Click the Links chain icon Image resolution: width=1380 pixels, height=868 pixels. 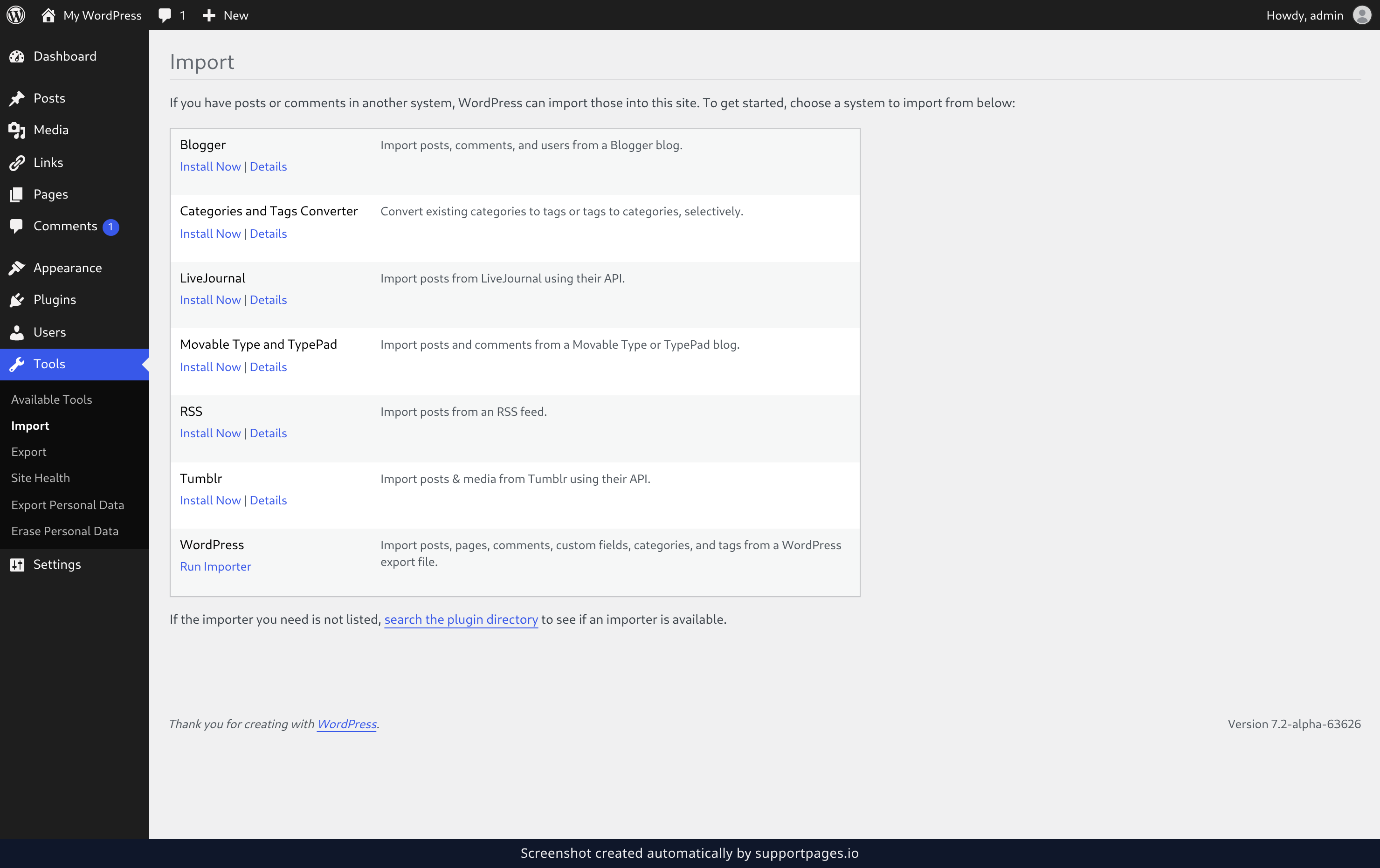point(17,163)
